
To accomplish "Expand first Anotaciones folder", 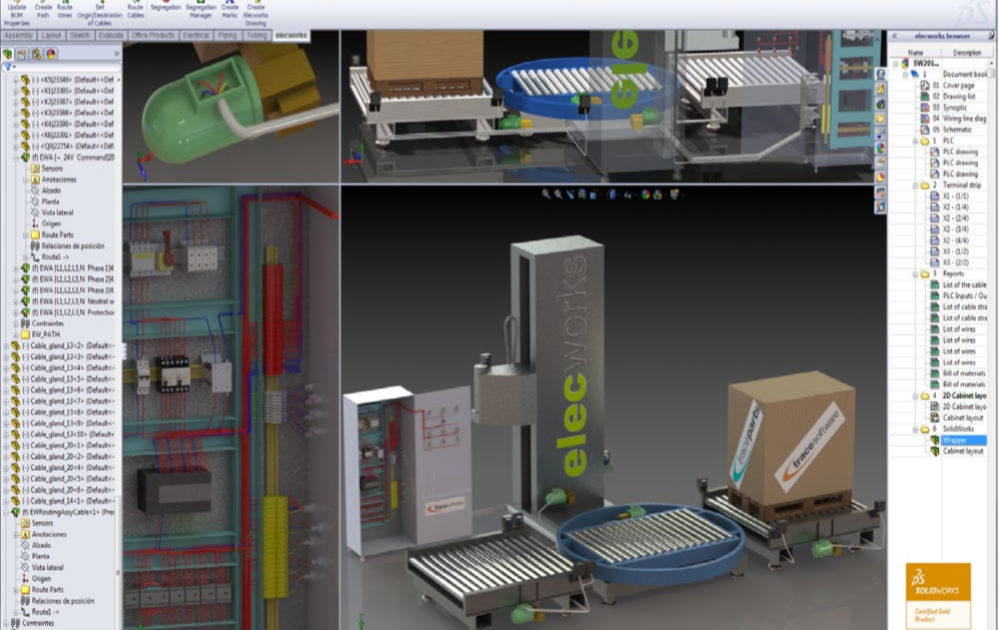I will (25, 180).
